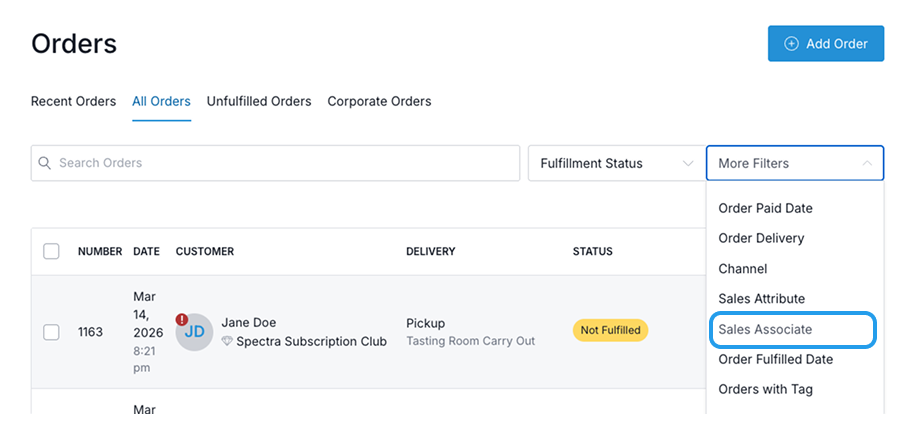Select the Order Paid Date filter
The width and height of the screenshot is (916, 434).
click(765, 208)
